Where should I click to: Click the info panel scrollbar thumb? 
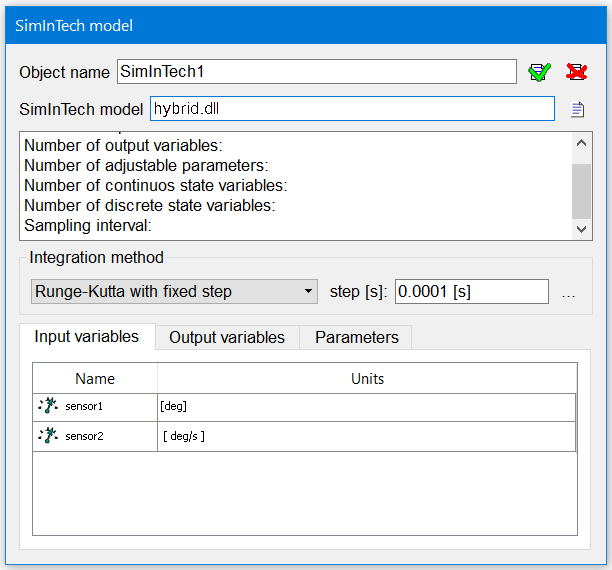582,191
